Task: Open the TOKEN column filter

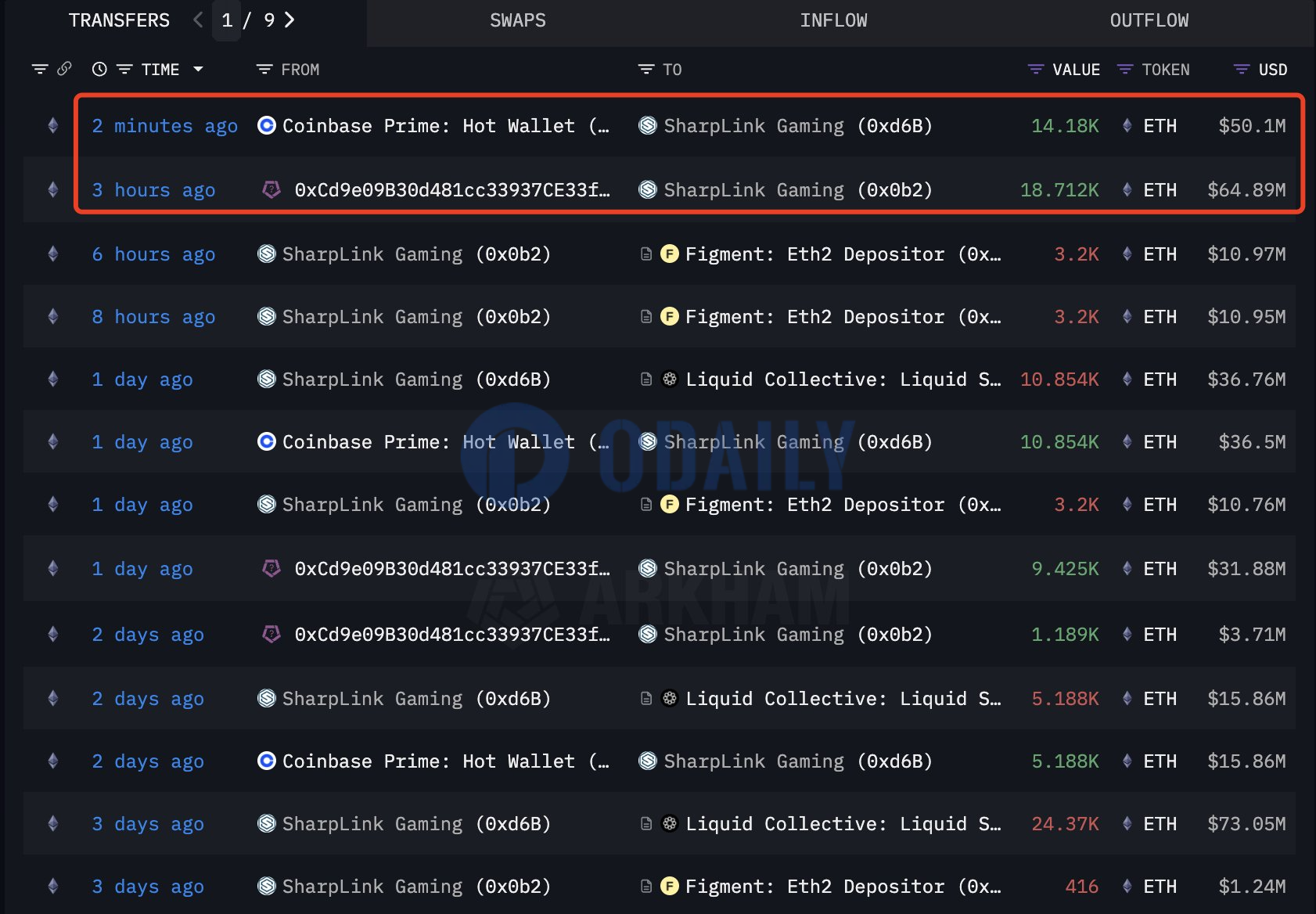Action: coord(1125,70)
